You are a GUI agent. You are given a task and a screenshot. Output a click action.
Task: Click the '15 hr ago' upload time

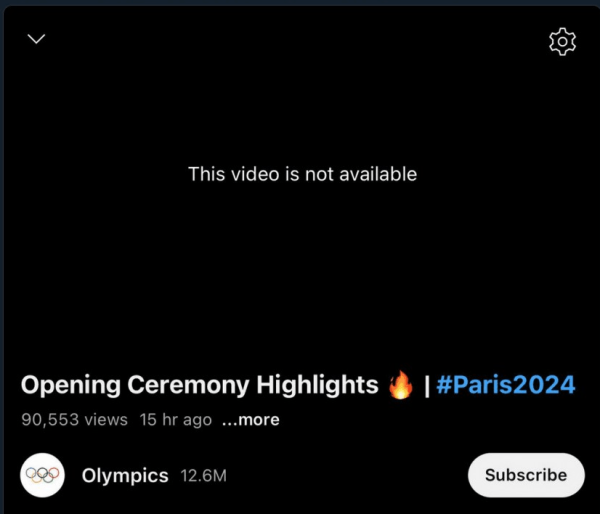(176, 420)
